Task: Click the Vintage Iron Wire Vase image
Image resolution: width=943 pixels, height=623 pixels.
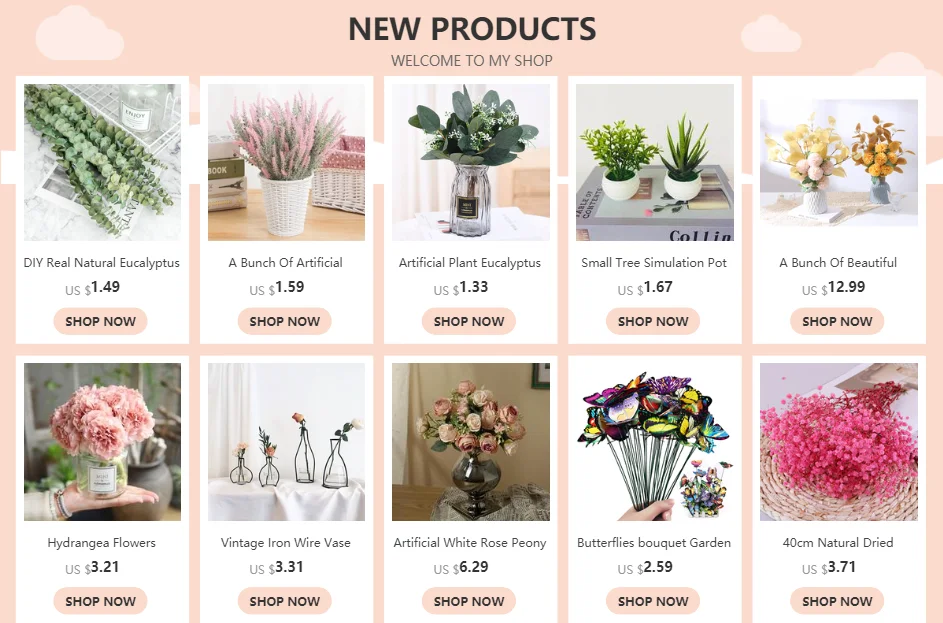Action: 286,442
